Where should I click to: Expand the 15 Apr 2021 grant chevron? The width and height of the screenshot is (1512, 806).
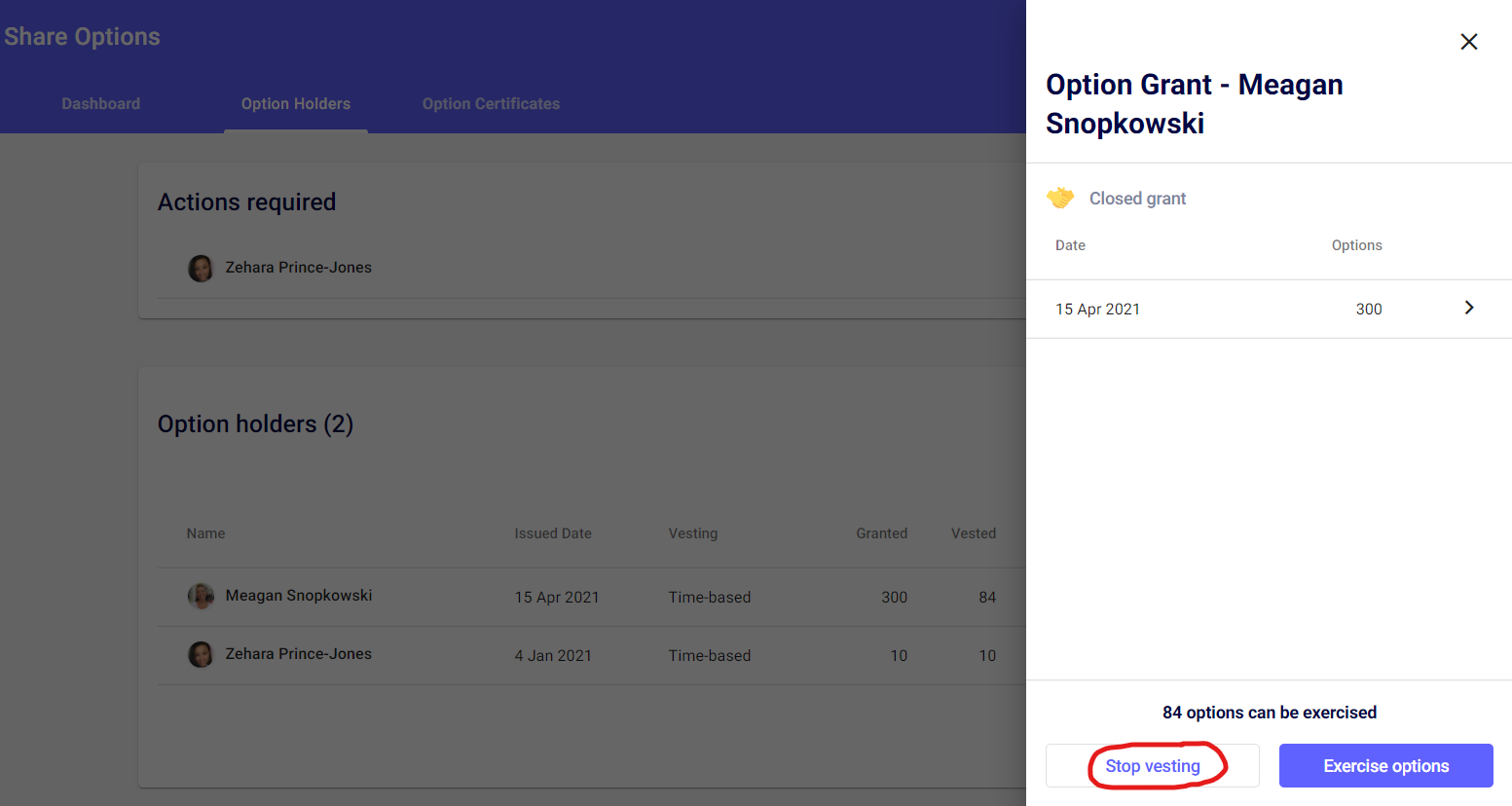click(x=1469, y=308)
